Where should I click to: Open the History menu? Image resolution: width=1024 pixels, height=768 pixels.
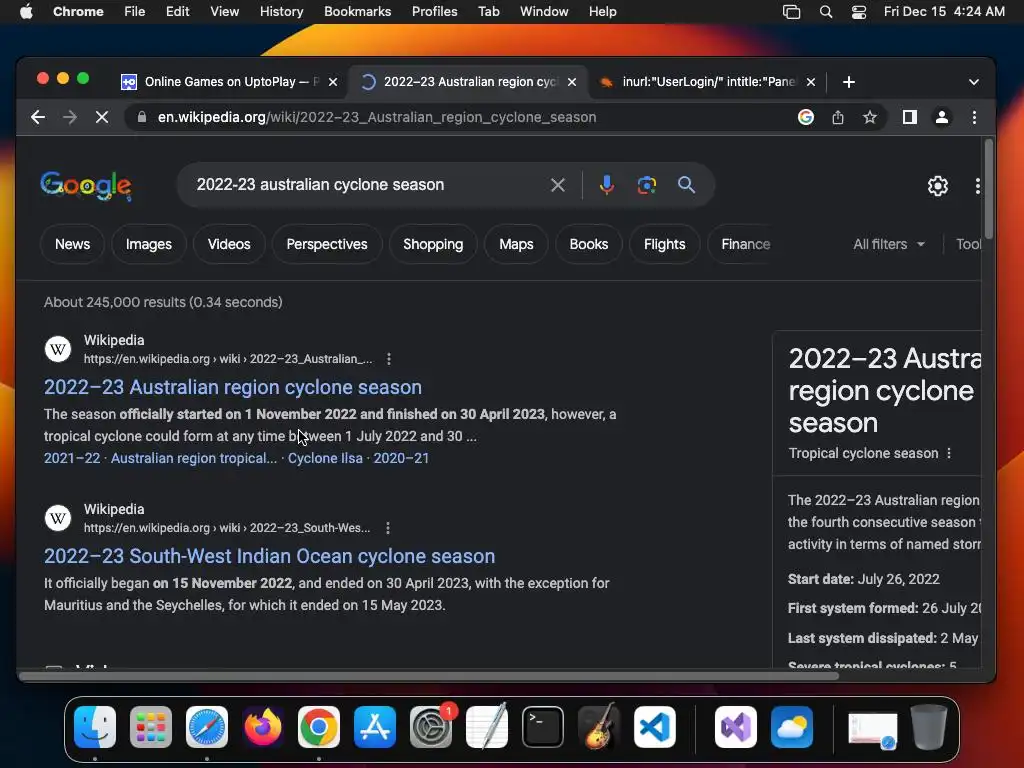[x=281, y=12]
